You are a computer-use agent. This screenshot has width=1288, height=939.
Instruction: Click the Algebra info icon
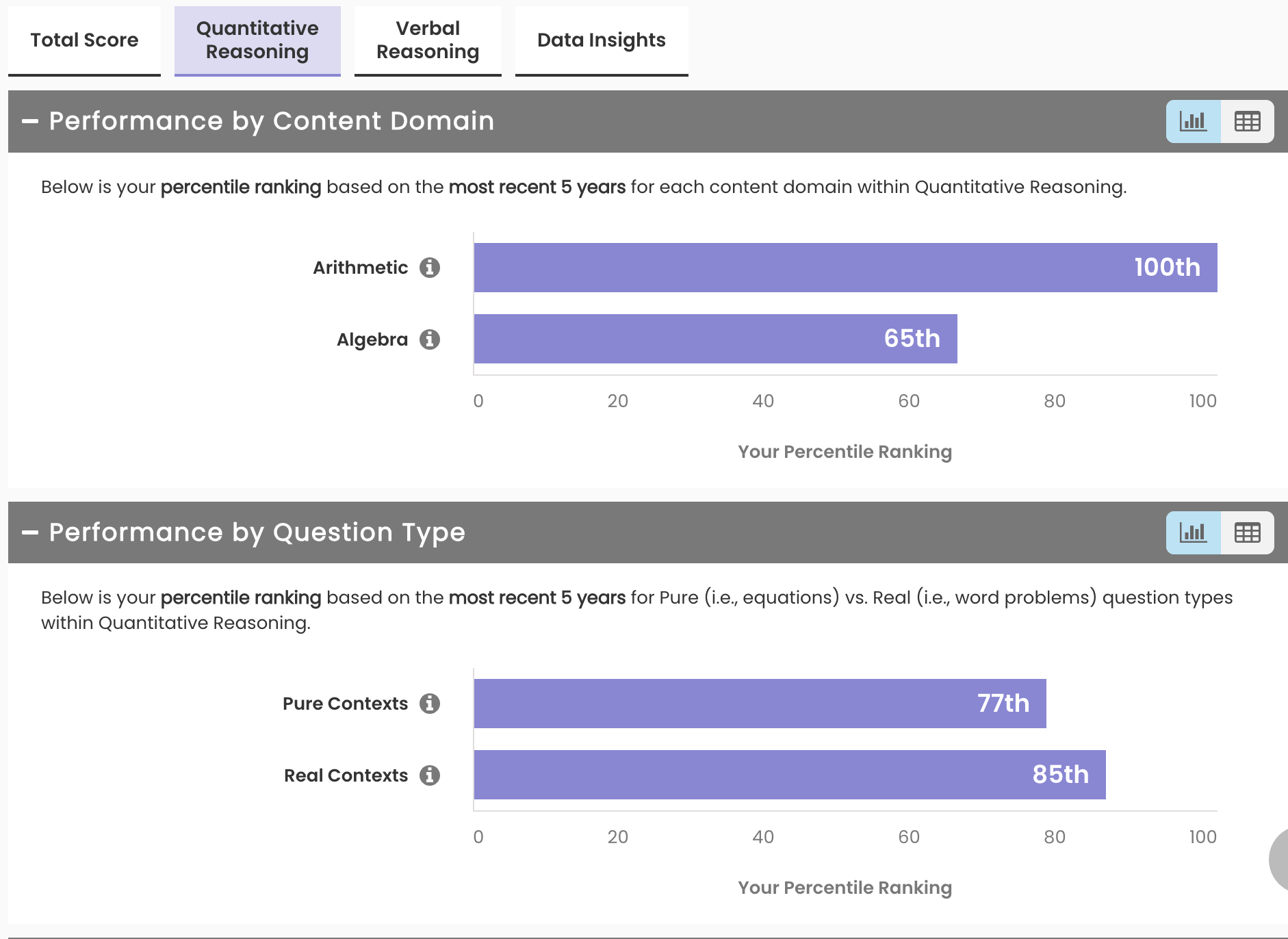pyautogui.click(x=430, y=339)
